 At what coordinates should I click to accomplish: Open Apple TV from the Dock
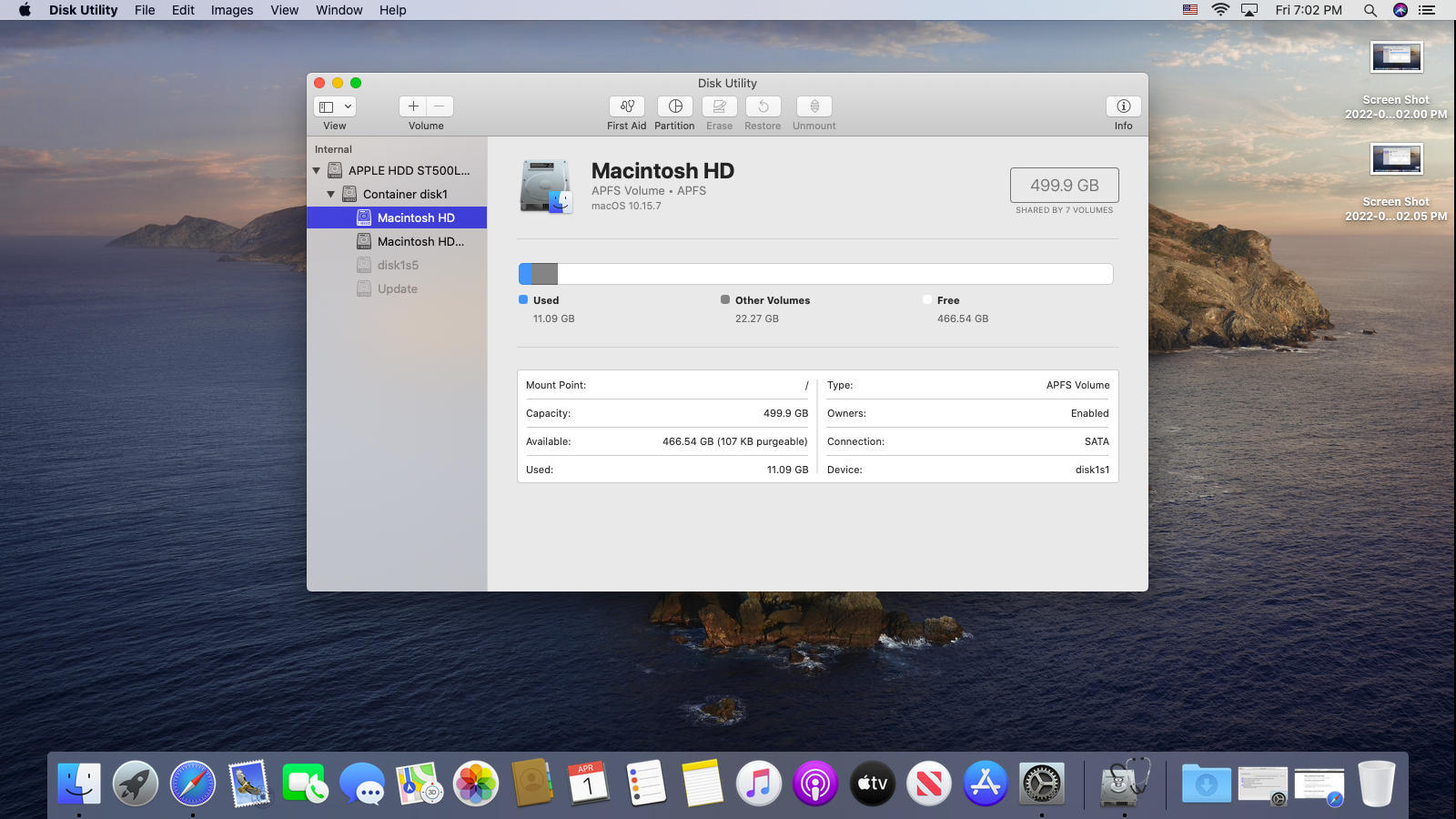[x=873, y=783]
